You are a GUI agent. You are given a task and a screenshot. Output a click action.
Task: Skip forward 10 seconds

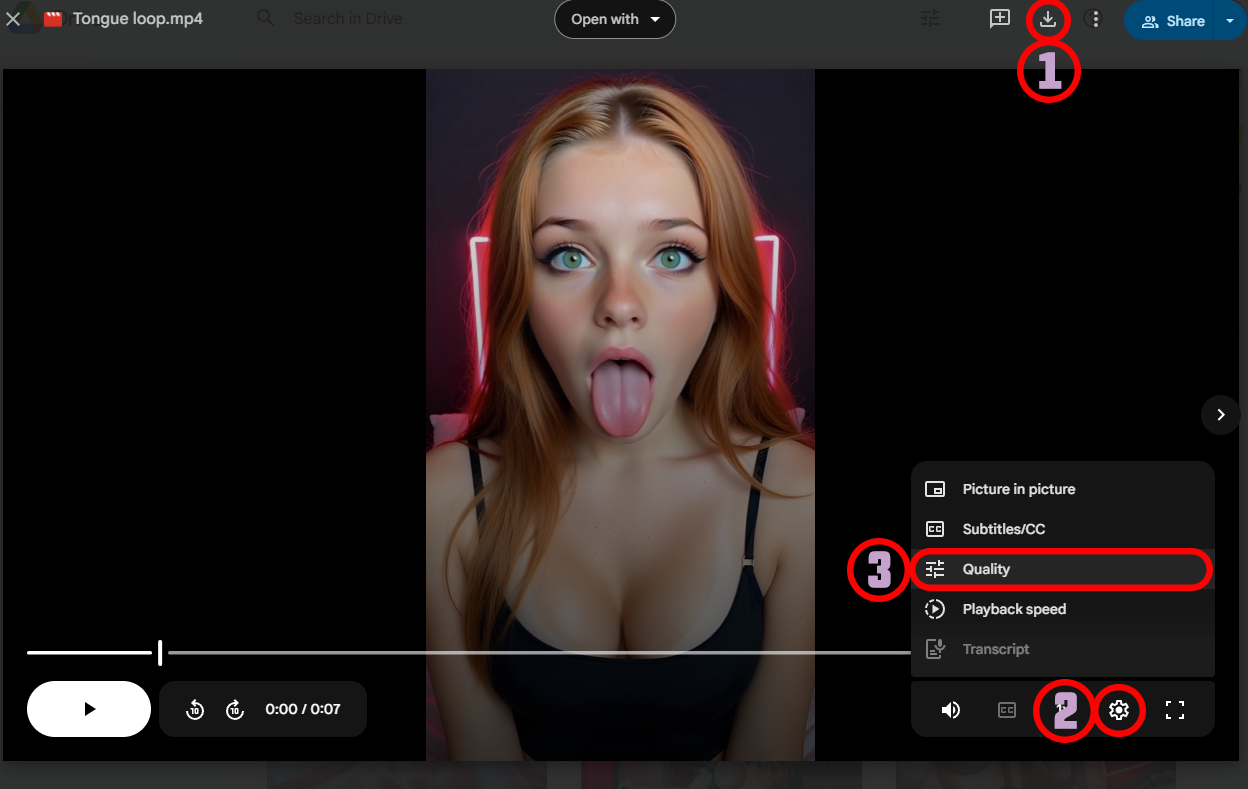pyautogui.click(x=235, y=710)
